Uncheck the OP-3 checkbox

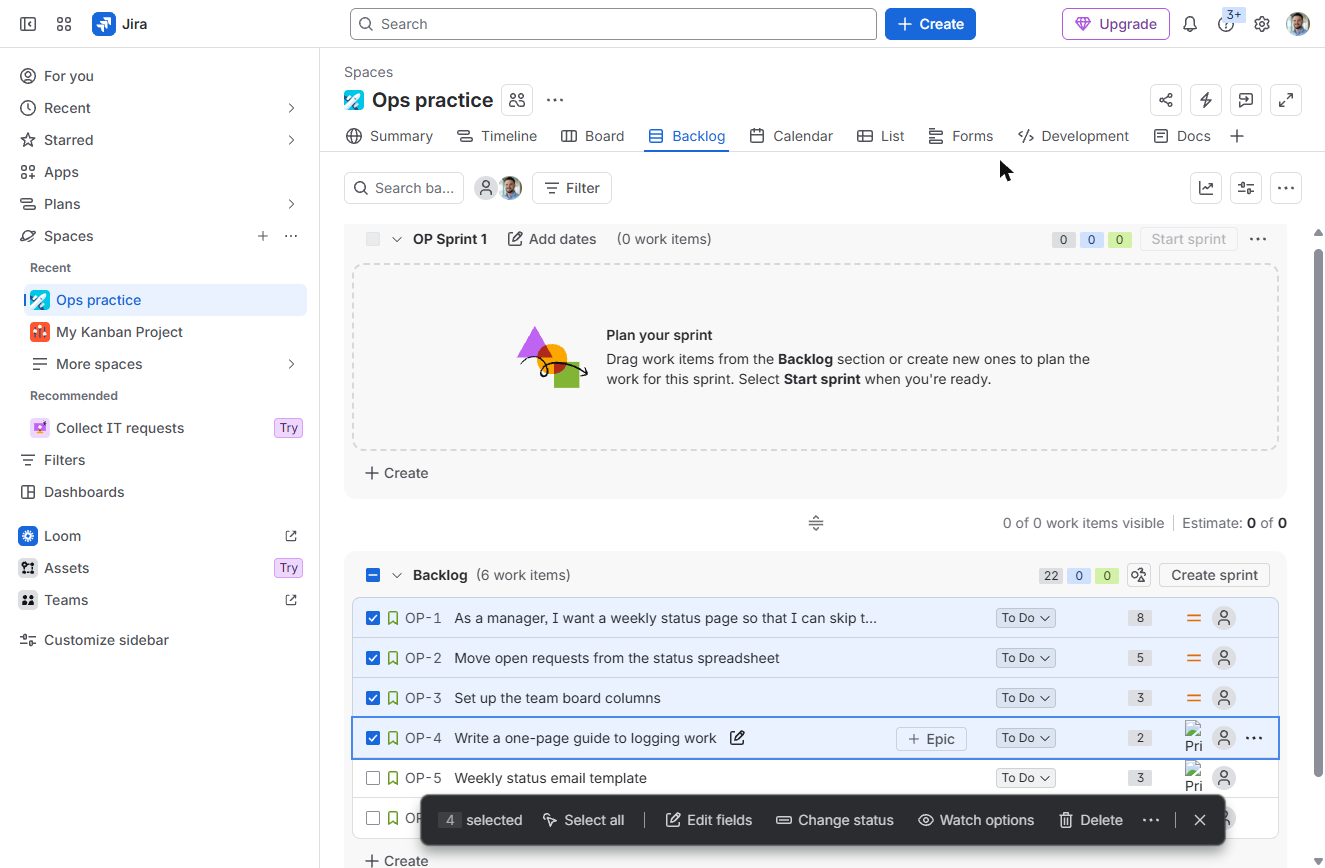pyautogui.click(x=373, y=698)
